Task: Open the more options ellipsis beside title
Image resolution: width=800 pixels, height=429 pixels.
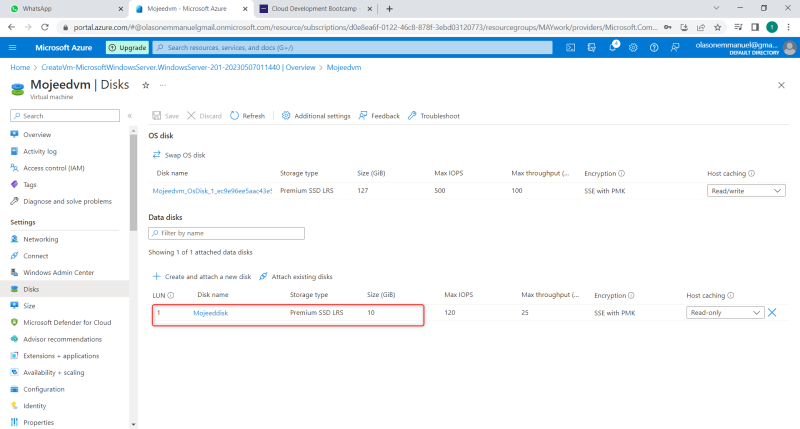Action: tap(163, 85)
